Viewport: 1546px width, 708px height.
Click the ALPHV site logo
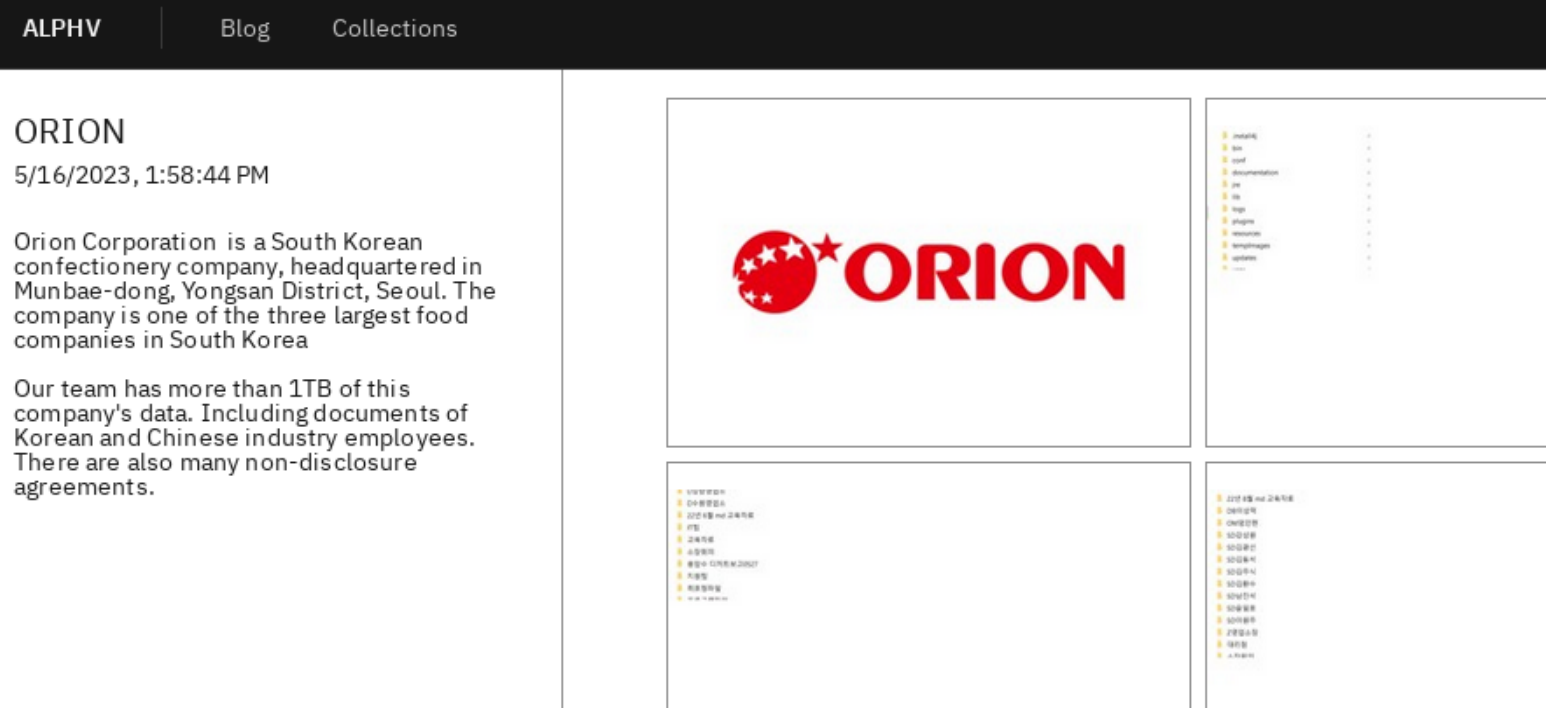(62, 28)
